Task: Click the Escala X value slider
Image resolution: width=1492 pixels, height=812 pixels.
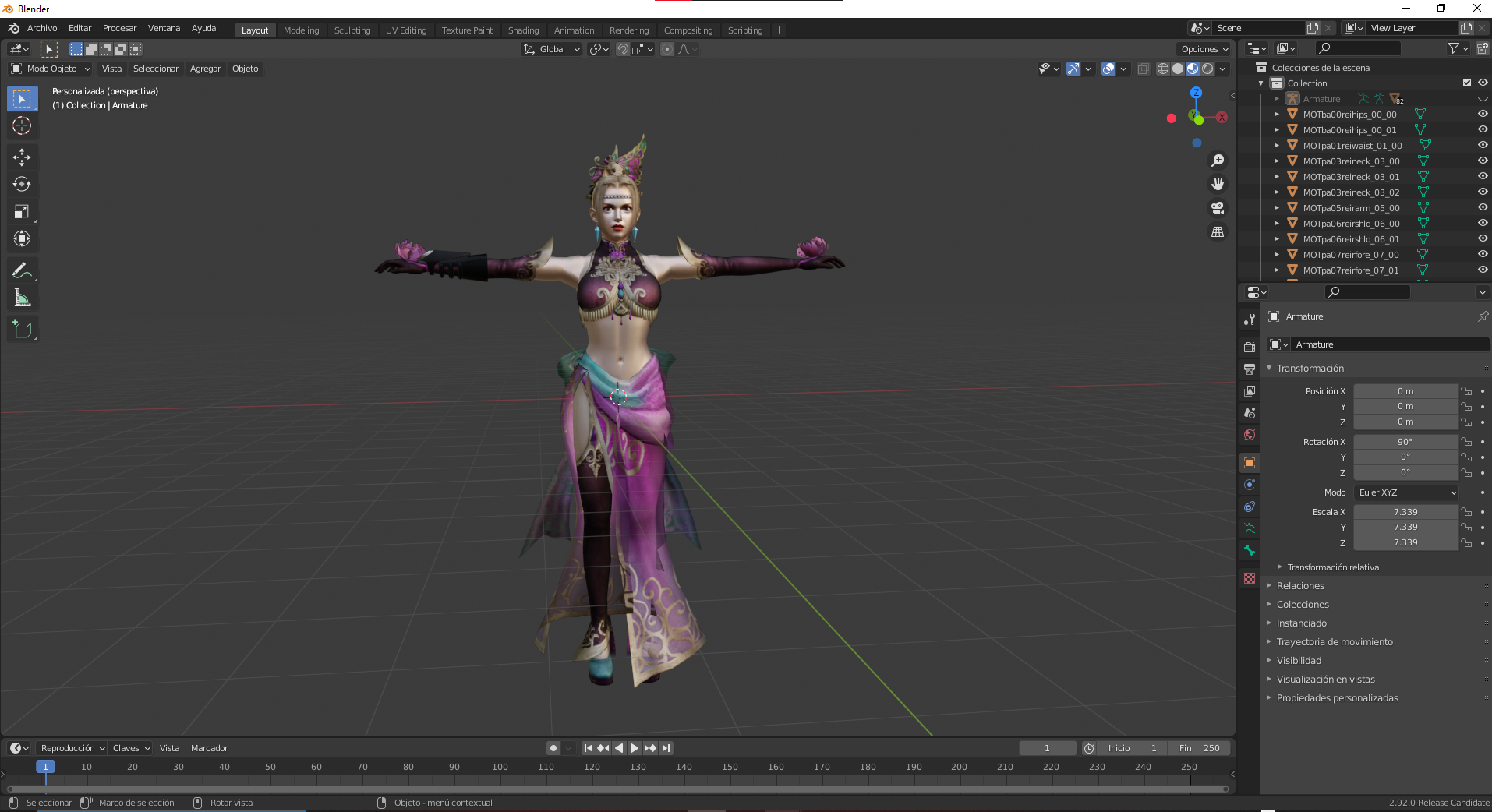Action: pos(1405,512)
